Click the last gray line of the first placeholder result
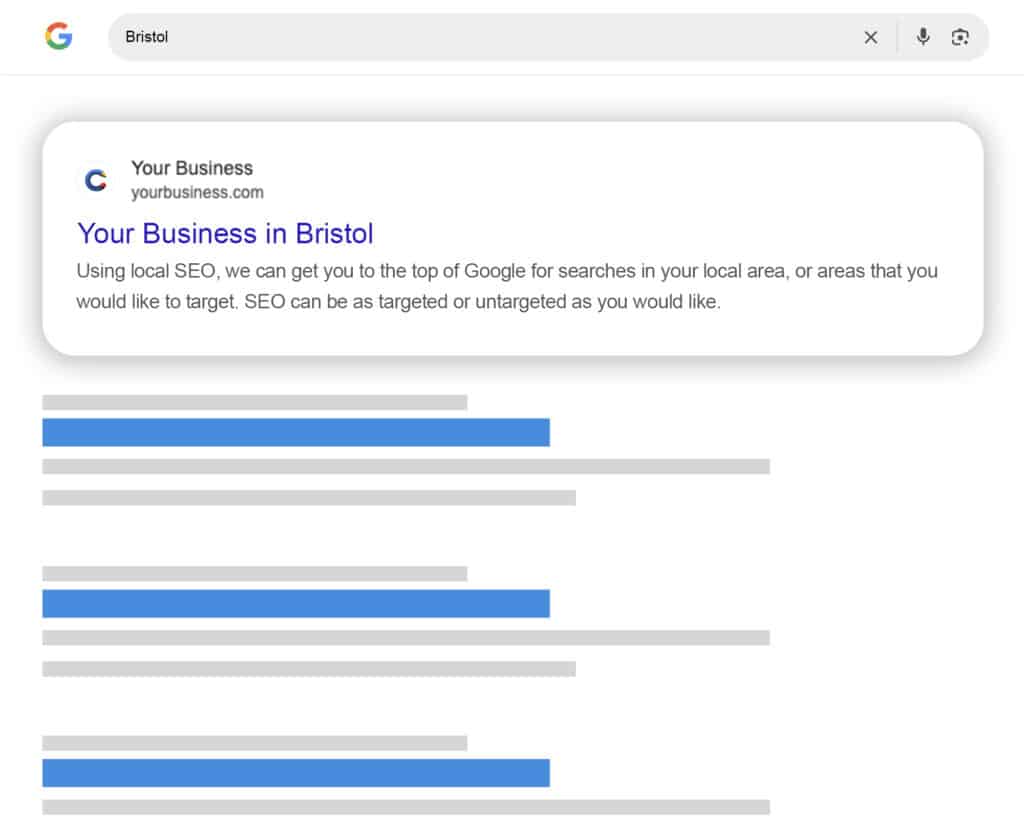This screenshot has width=1024, height=823. 309,497
